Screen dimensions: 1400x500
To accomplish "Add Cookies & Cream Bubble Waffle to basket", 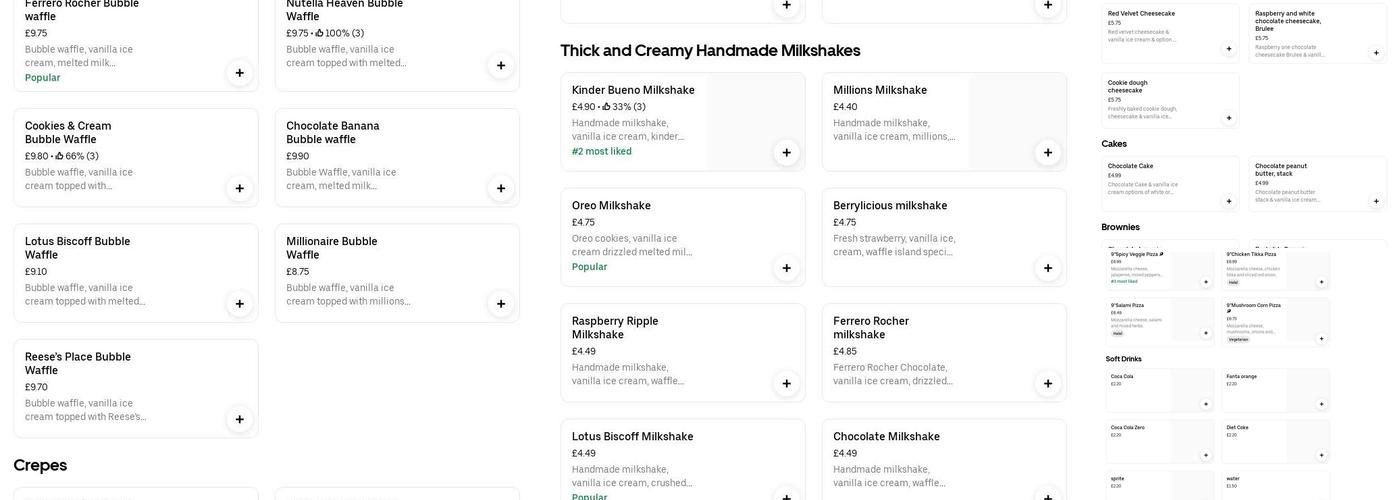I will point(239,188).
